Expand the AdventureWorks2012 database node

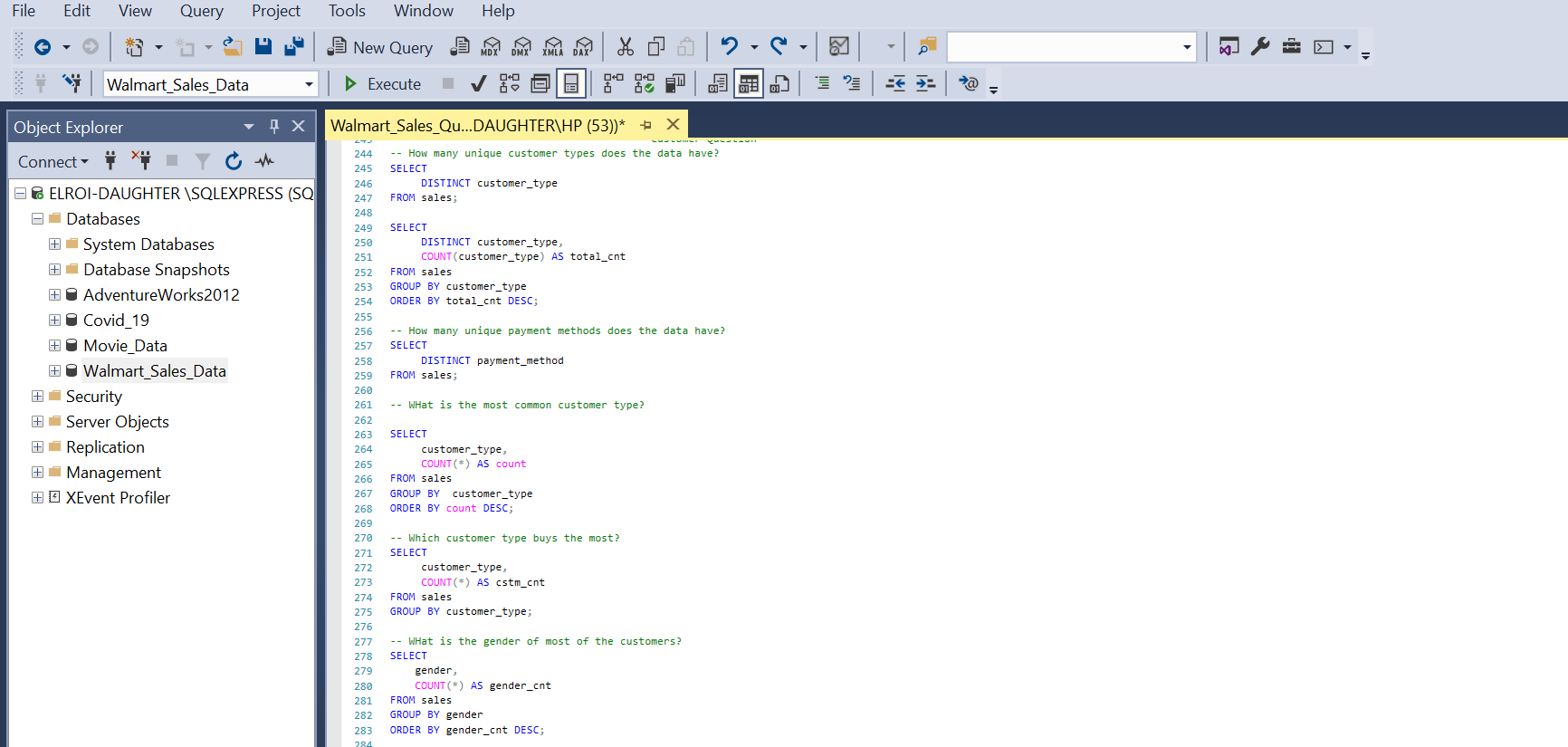click(x=54, y=295)
